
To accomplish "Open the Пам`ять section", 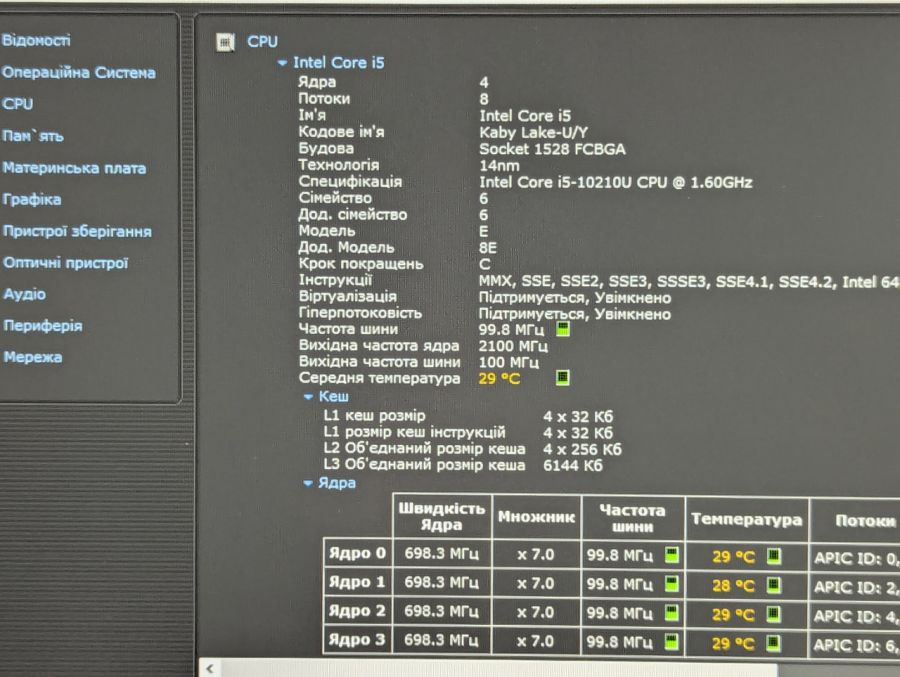I will coord(33,136).
